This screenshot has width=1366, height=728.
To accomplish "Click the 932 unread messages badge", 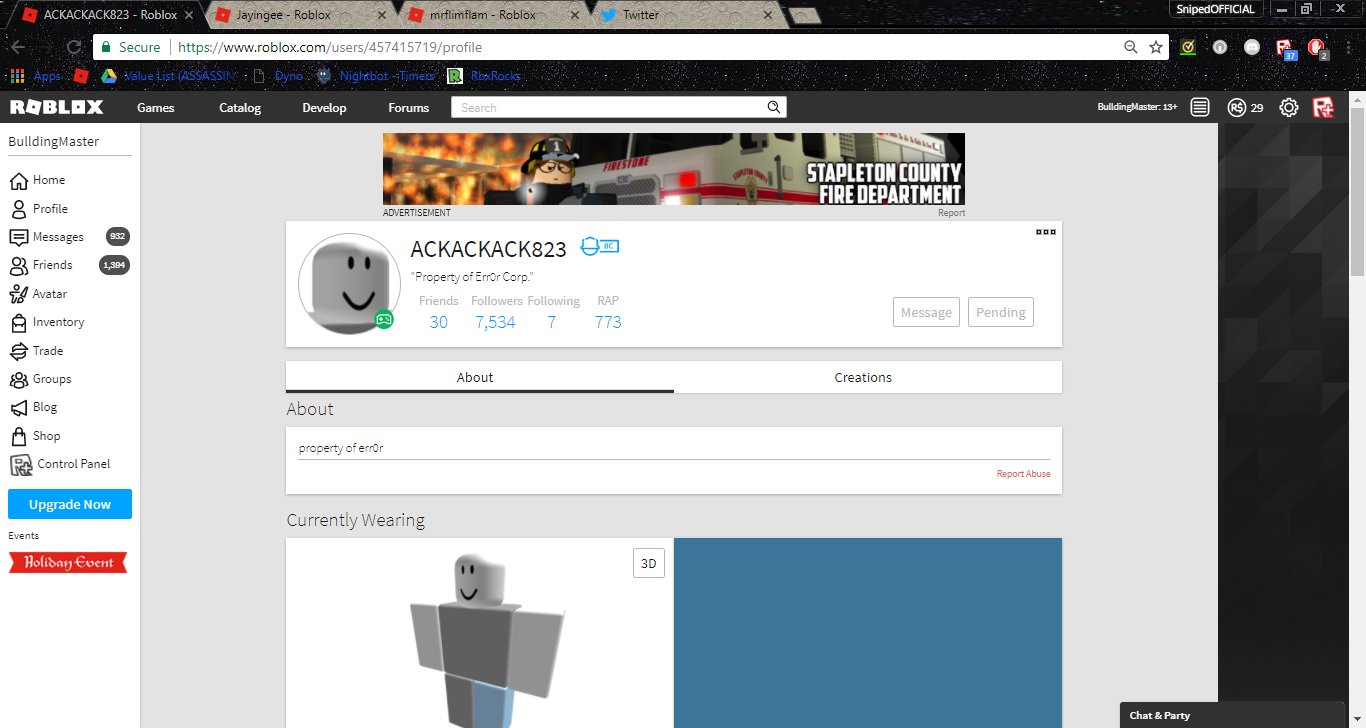I will [118, 237].
